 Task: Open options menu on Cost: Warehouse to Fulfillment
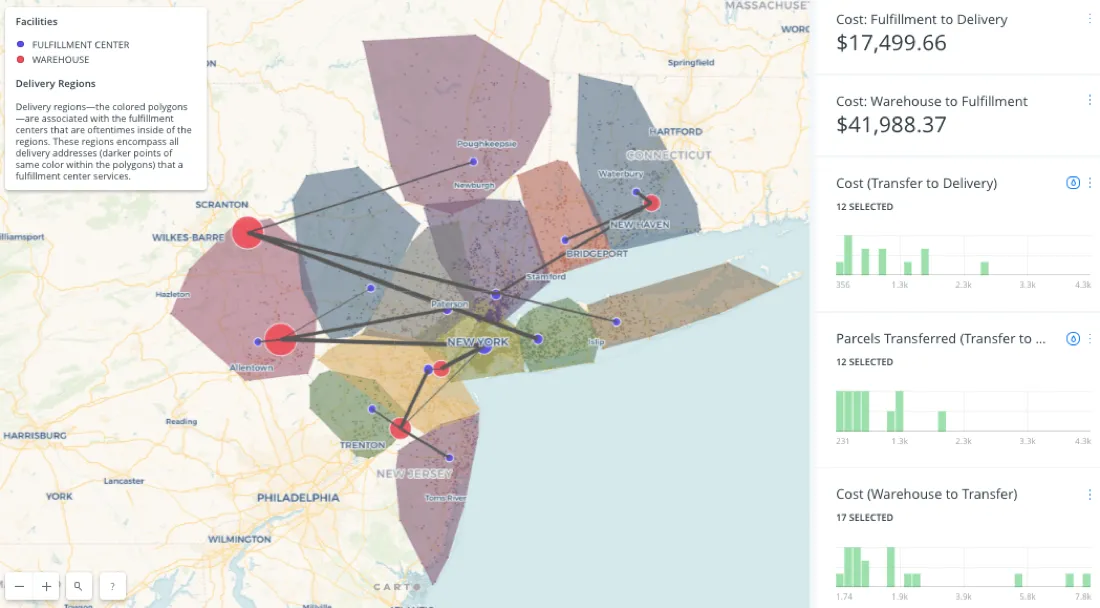click(x=1090, y=100)
